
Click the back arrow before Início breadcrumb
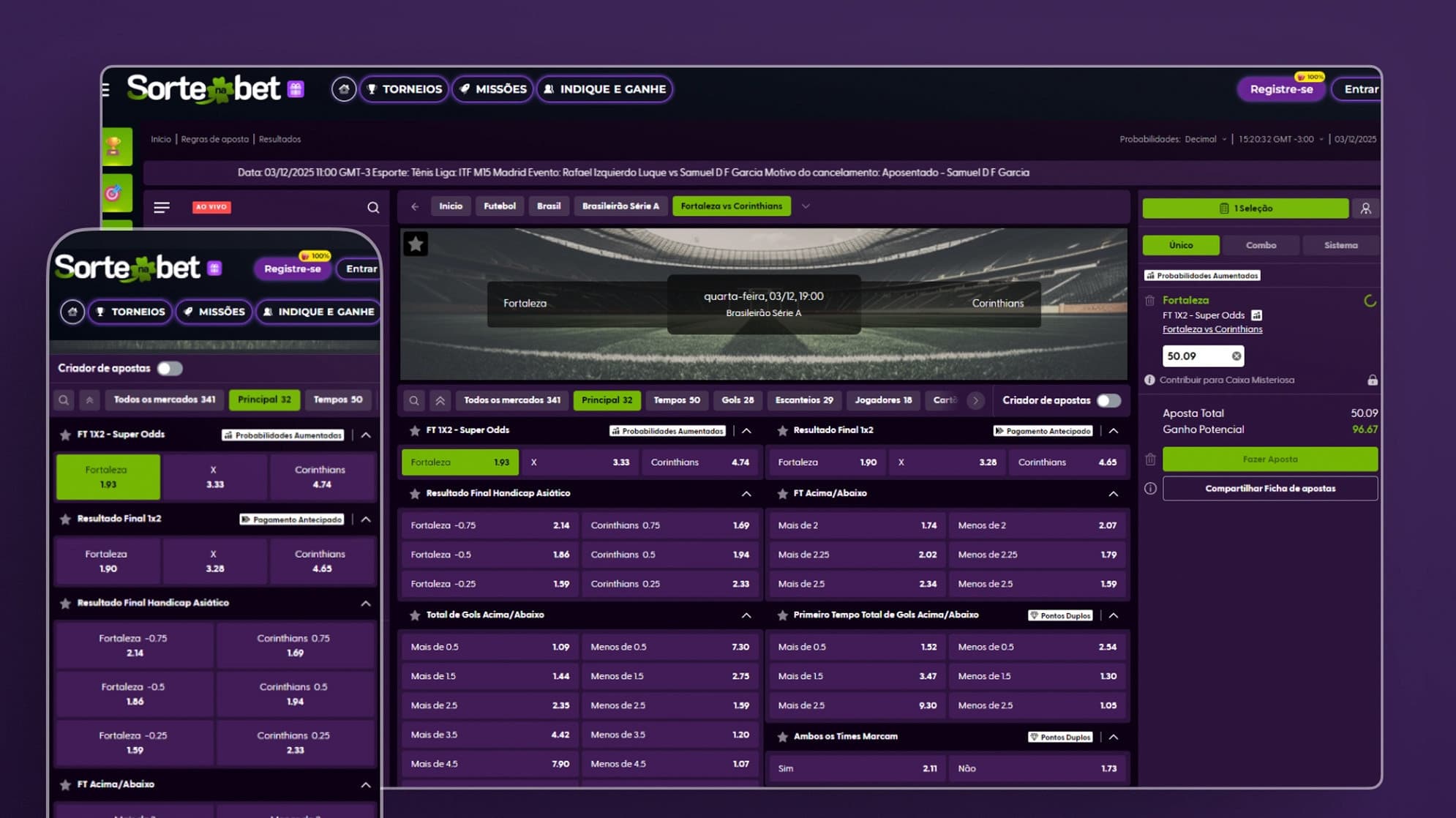[x=415, y=206]
